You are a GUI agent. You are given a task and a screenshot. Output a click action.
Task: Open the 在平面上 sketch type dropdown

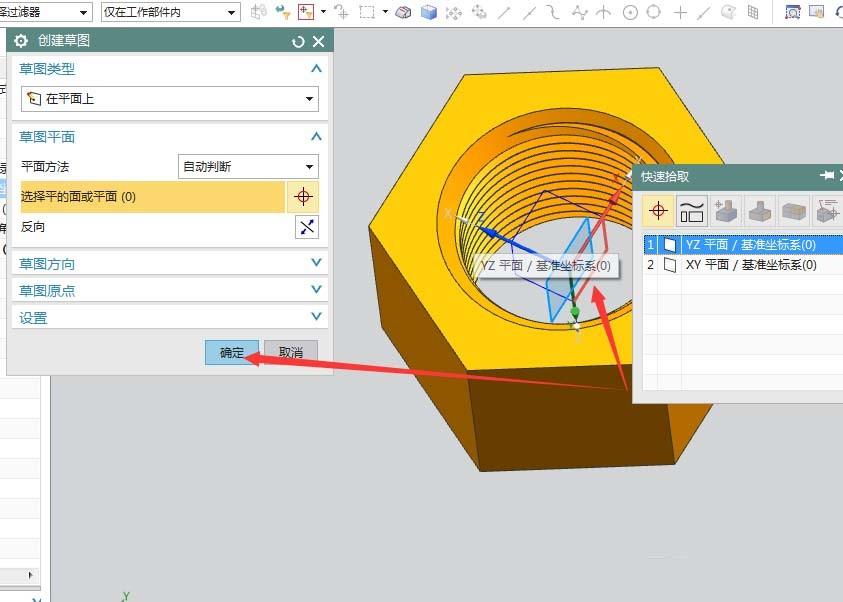[x=169, y=99]
